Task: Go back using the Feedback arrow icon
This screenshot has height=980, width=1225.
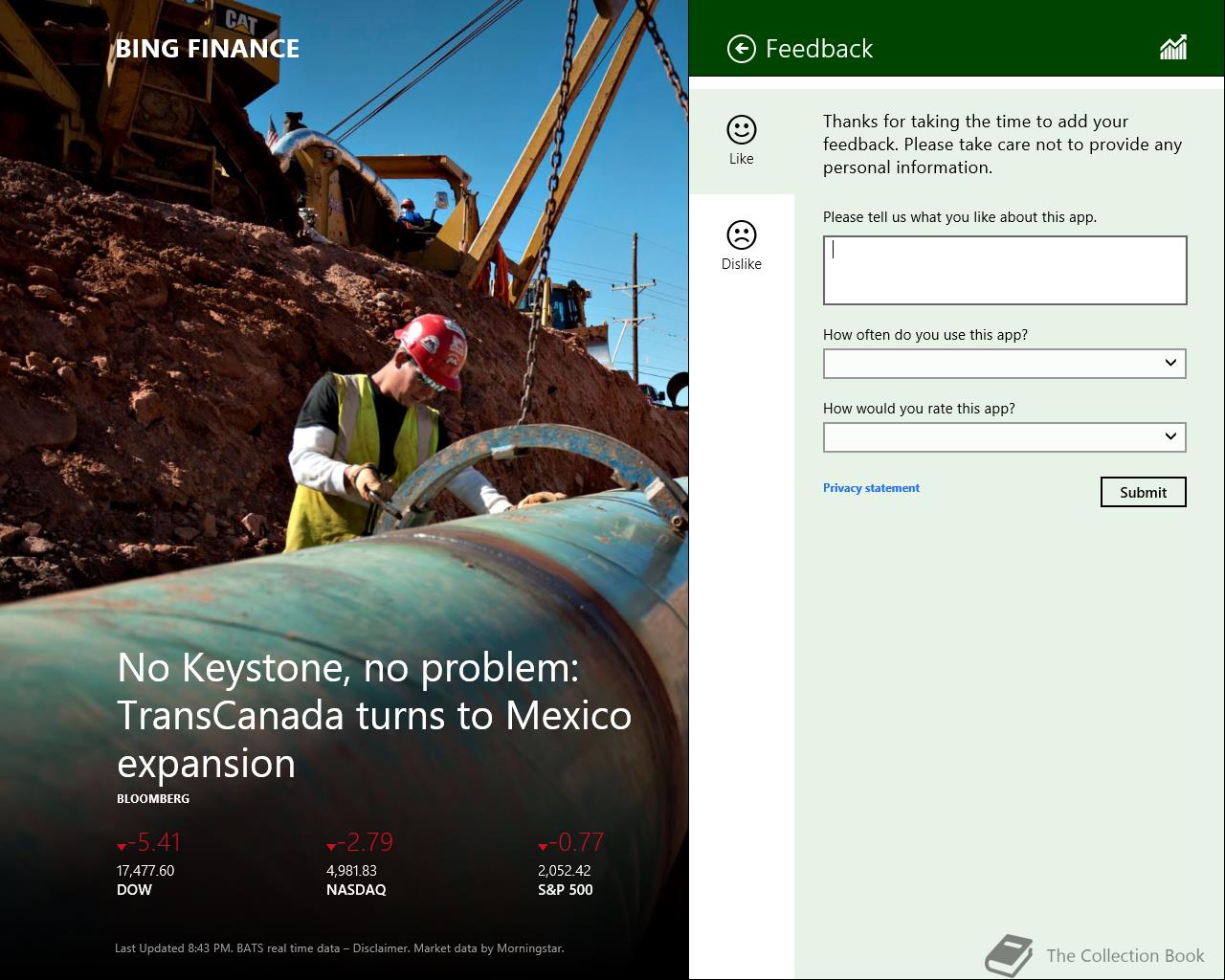Action: [742, 49]
